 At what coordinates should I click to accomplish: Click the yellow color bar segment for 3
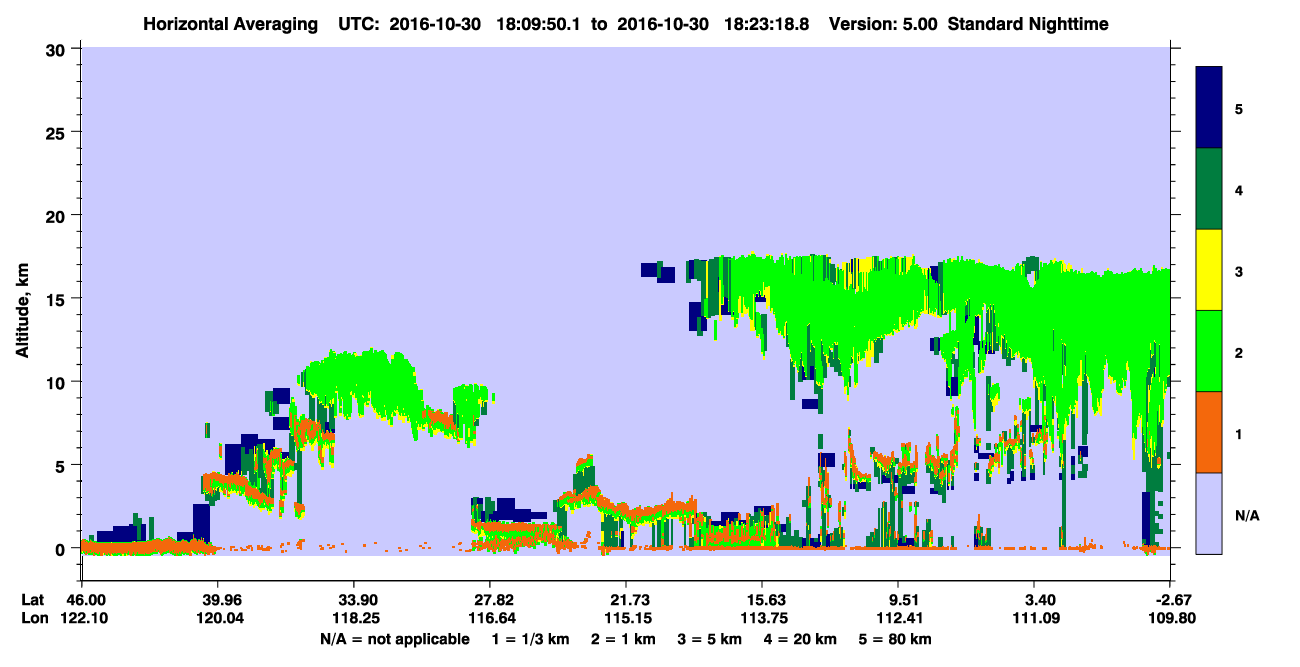pos(1209,270)
